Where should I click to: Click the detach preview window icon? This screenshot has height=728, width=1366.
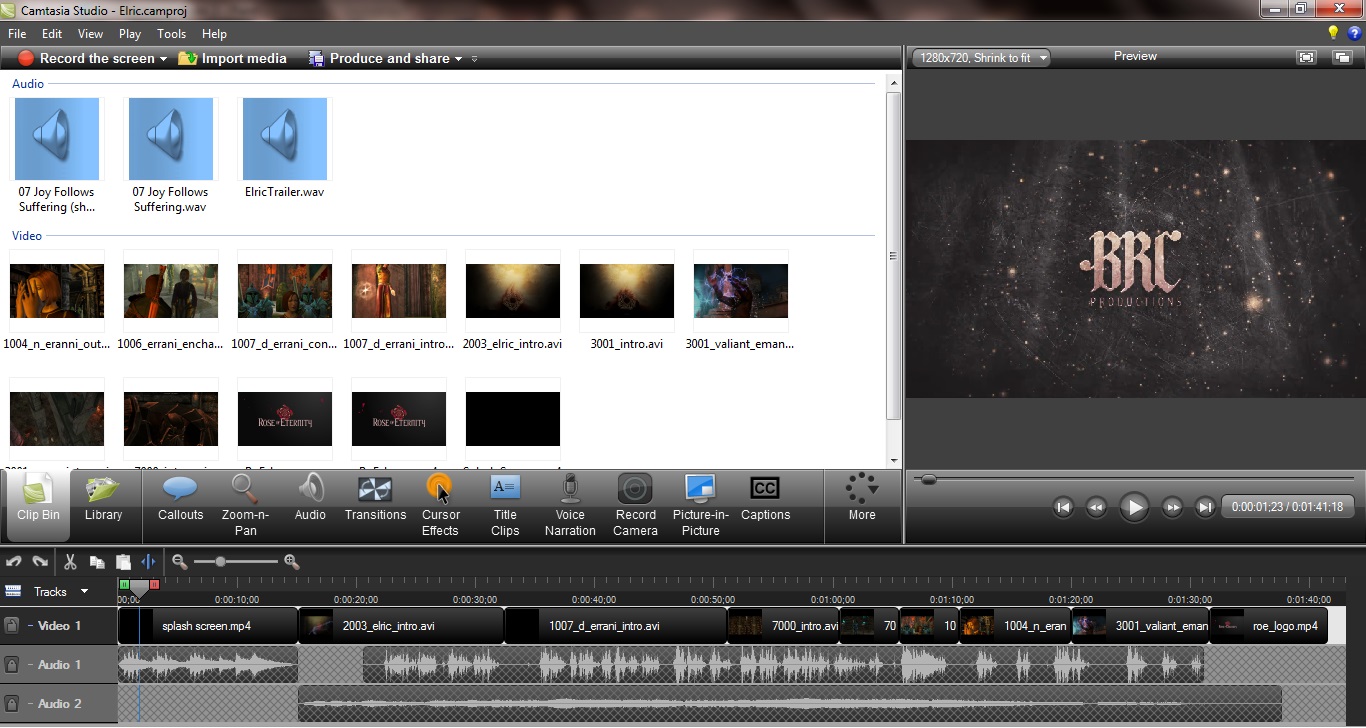pyautogui.click(x=1342, y=57)
